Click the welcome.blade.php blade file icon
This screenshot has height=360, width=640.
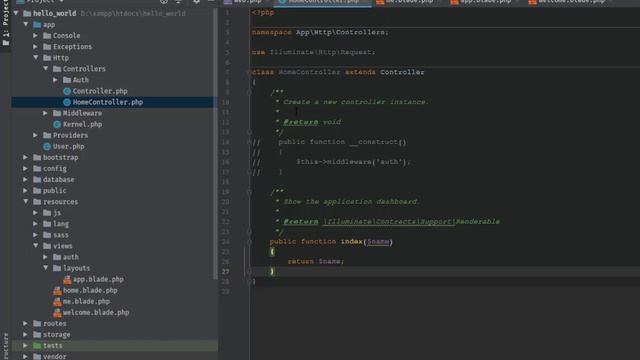pyautogui.click(x=57, y=312)
